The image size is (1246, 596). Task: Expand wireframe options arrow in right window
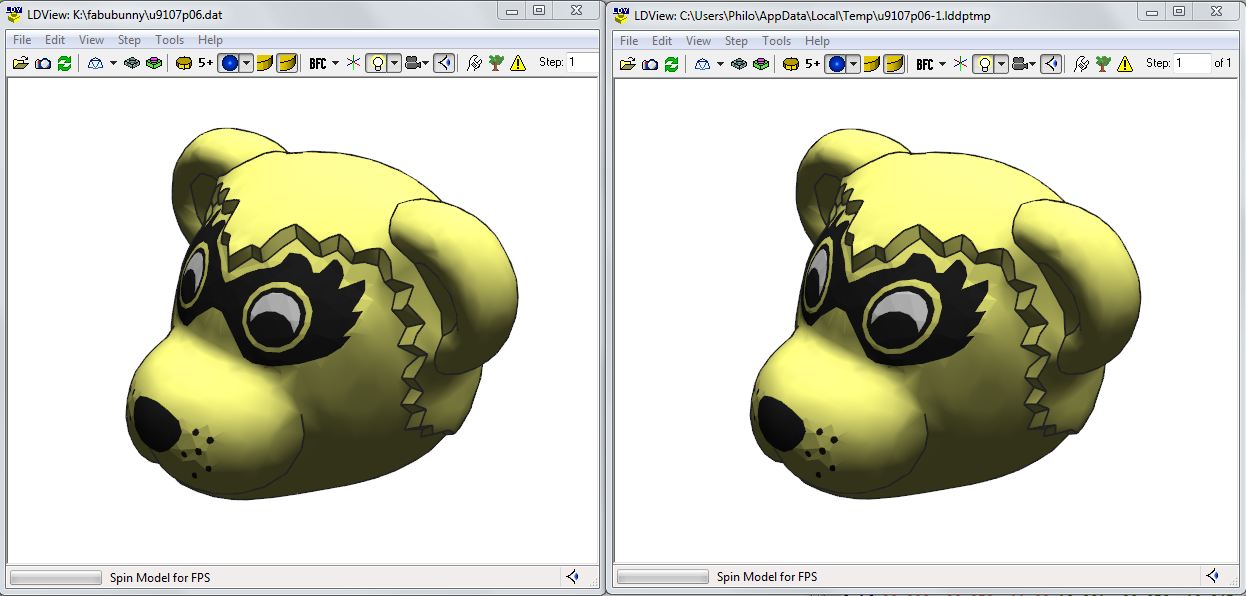click(720, 64)
